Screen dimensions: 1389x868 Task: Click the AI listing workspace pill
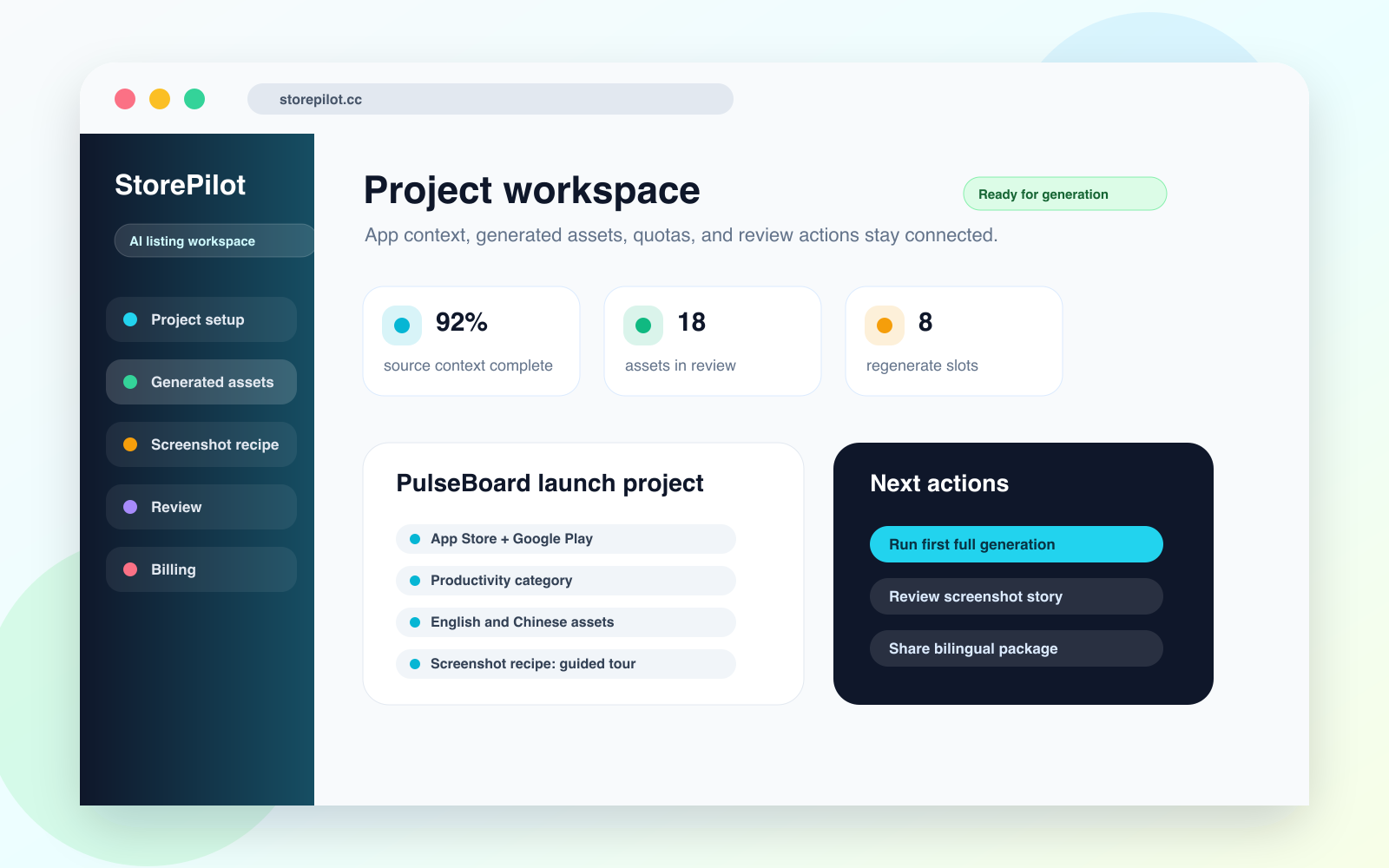coord(214,240)
